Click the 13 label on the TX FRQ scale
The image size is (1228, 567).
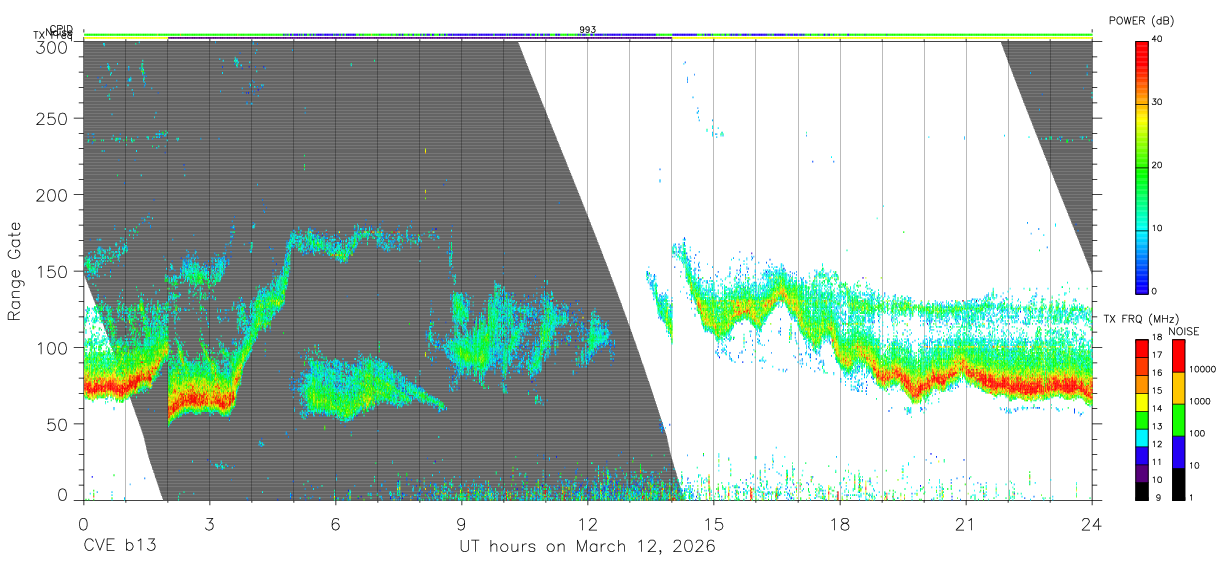(1156, 426)
